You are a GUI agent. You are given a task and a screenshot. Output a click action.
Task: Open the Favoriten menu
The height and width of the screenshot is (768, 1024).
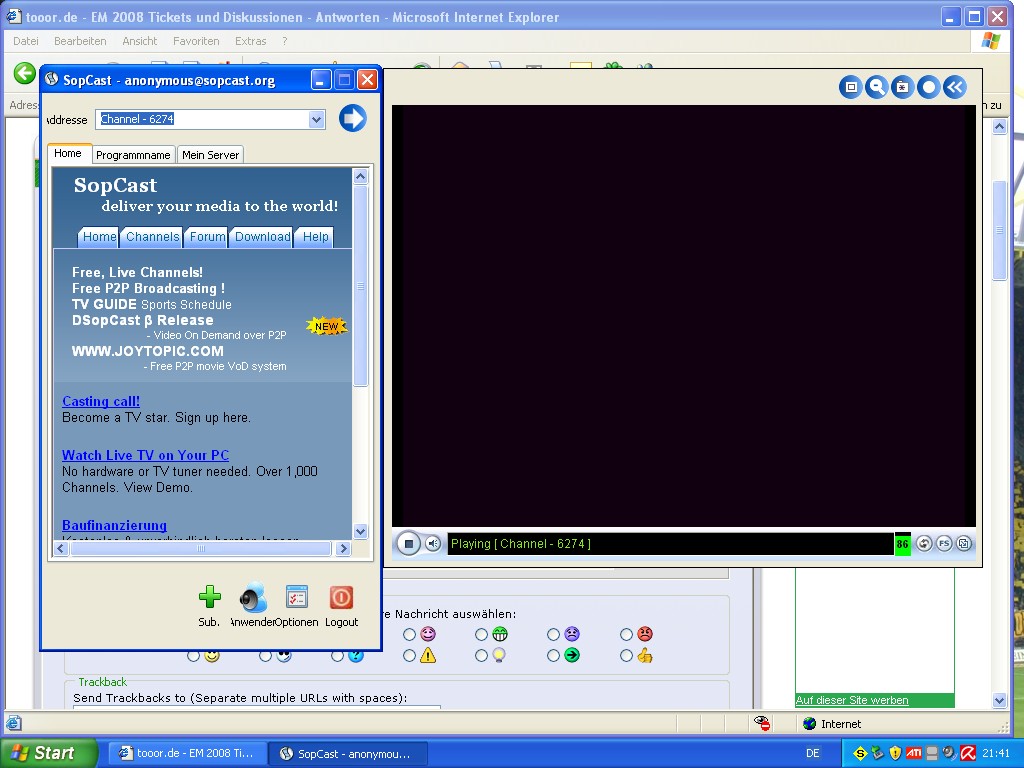[x=196, y=41]
